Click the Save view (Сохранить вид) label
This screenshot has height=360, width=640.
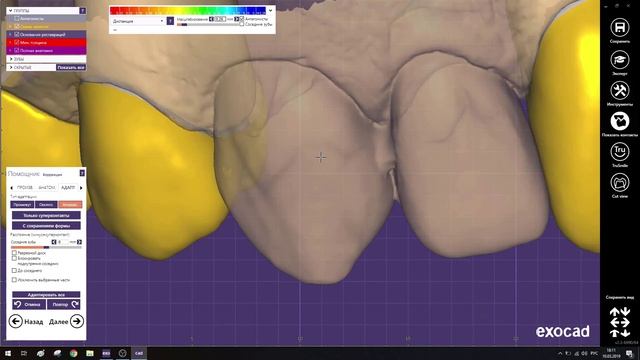point(620,298)
